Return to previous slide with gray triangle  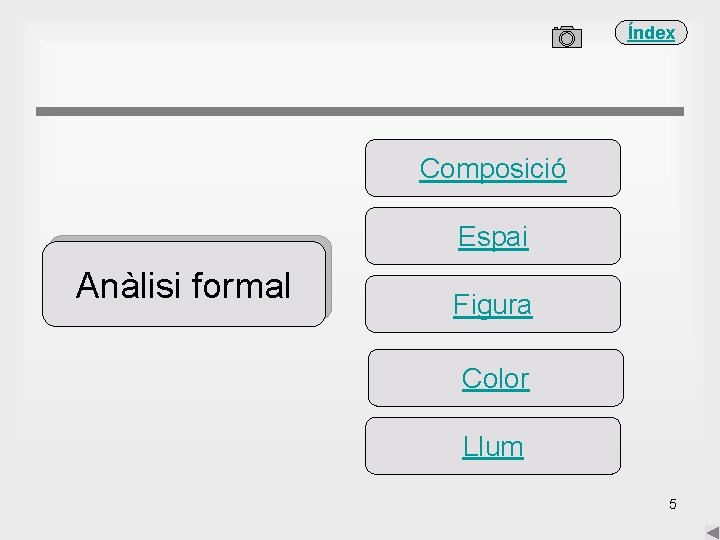point(712,531)
